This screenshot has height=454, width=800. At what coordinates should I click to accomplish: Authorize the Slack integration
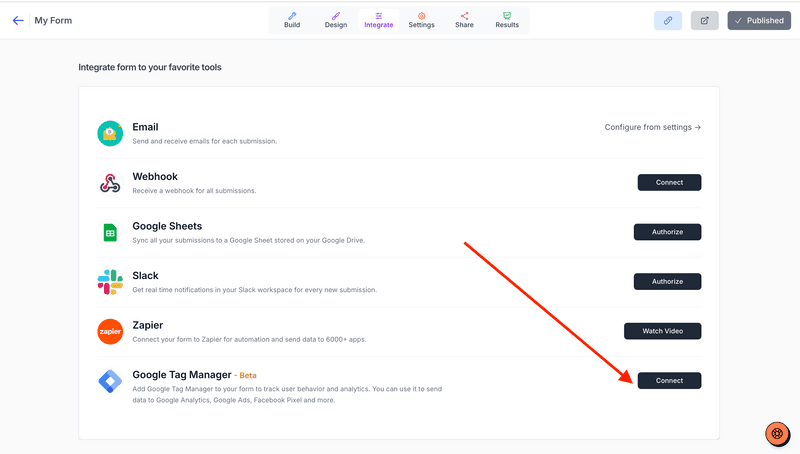pyautogui.click(x=667, y=281)
